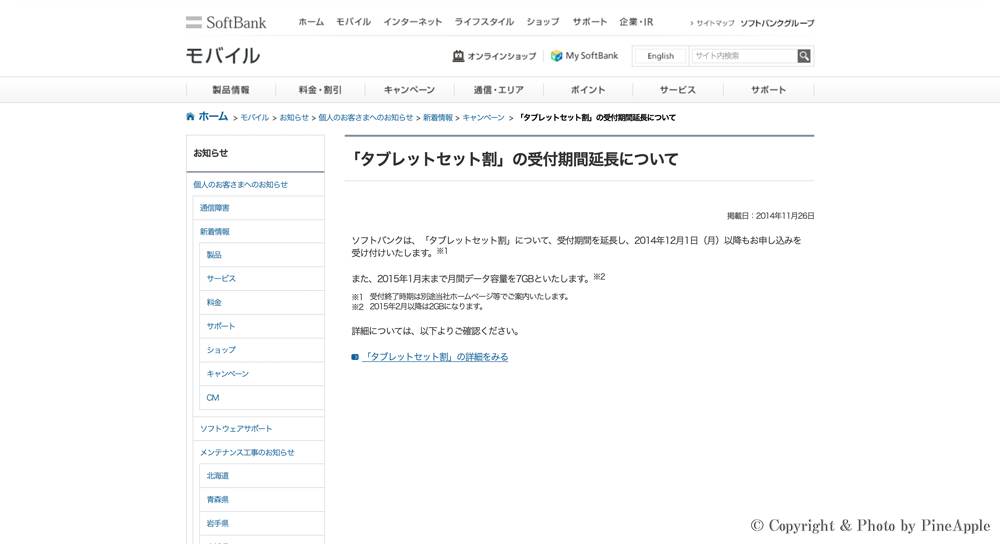Open ショップ in sidebar

[x=221, y=349]
